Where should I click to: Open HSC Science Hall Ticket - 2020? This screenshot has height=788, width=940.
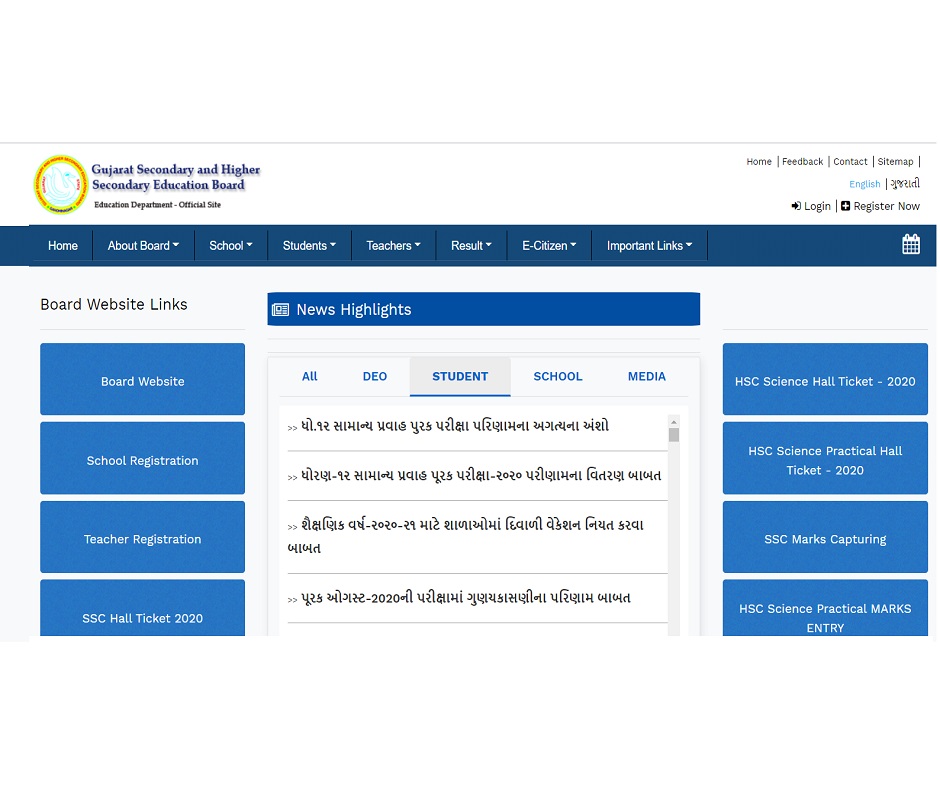point(825,379)
